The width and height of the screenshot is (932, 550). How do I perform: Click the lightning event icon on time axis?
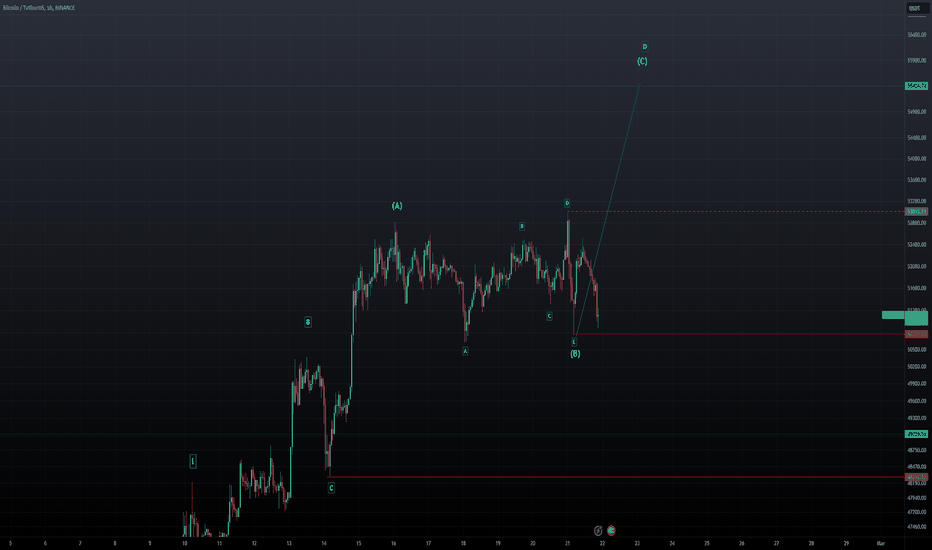coord(598,530)
